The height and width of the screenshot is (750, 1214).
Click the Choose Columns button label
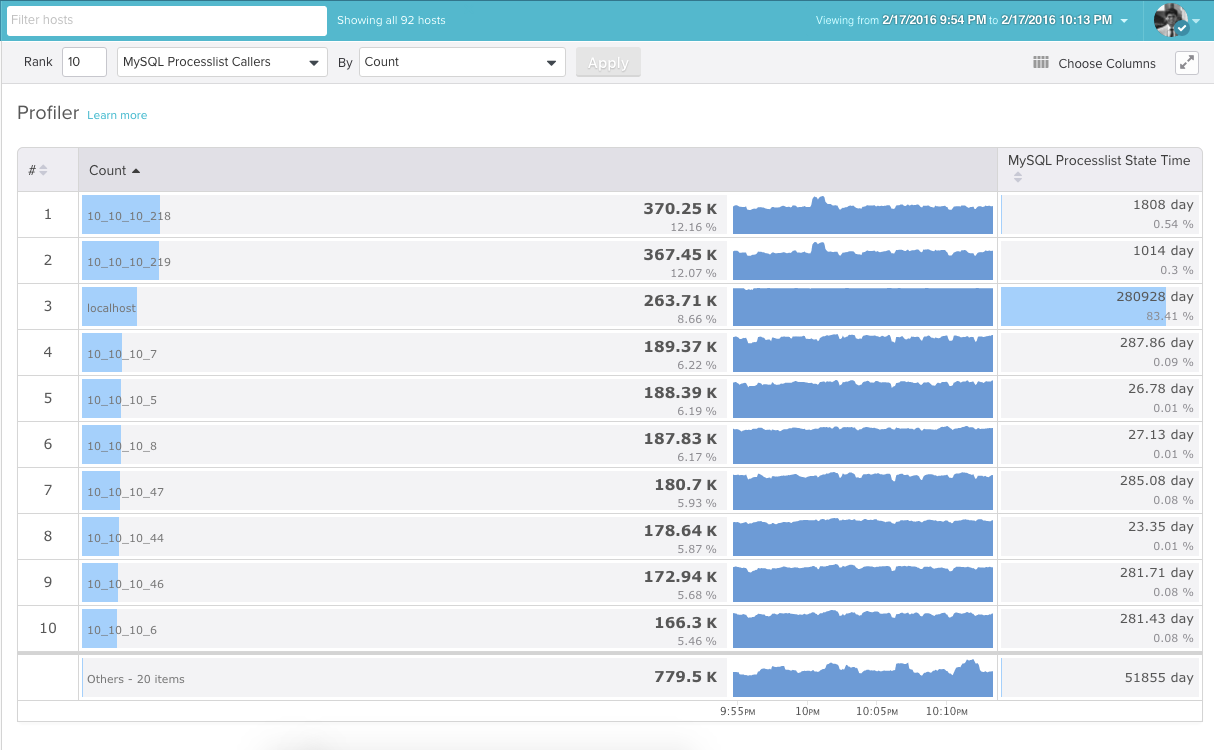pyautogui.click(x=1106, y=63)
